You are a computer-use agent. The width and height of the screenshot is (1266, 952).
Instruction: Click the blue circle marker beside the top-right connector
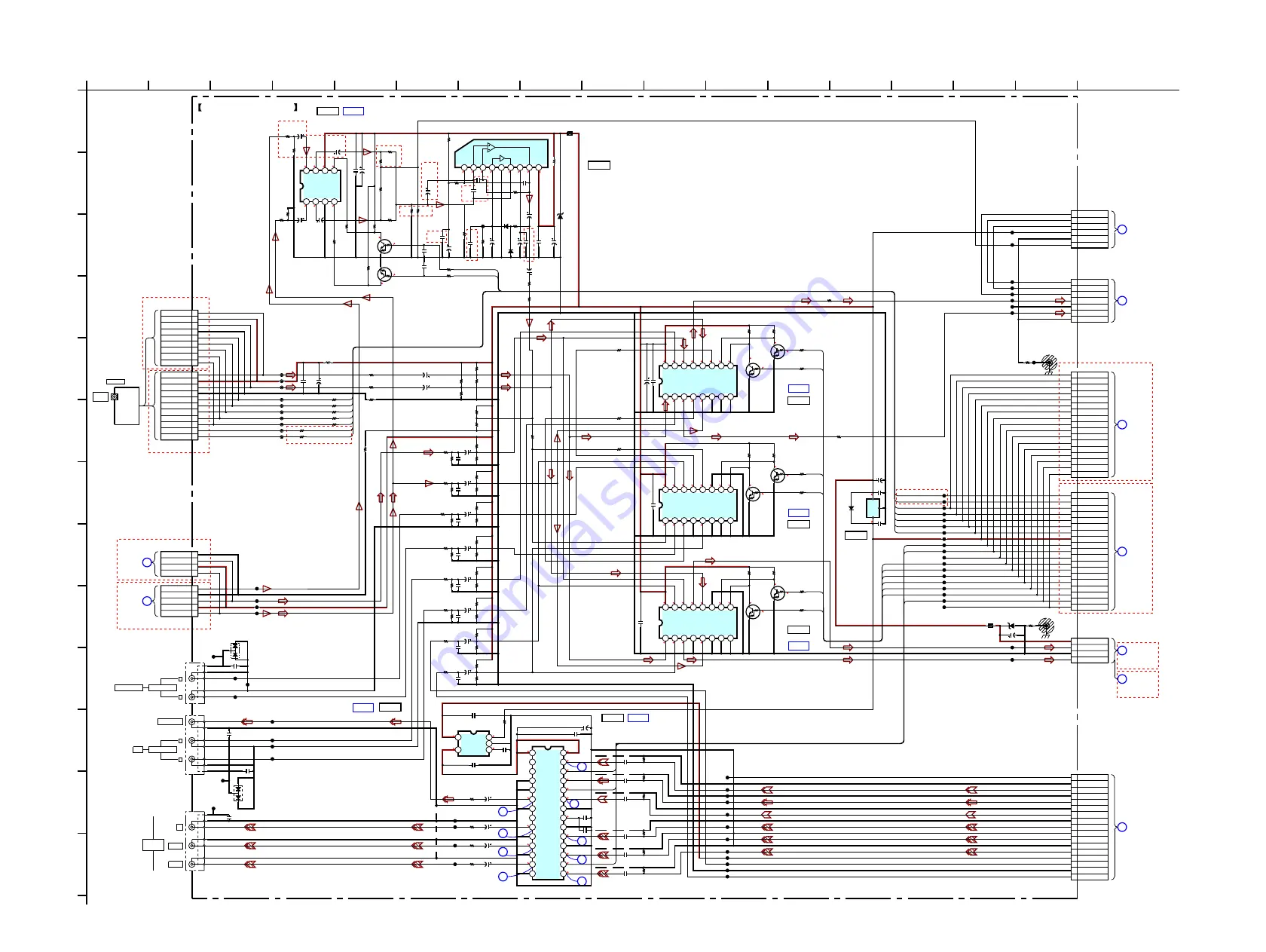(1121, 229)
